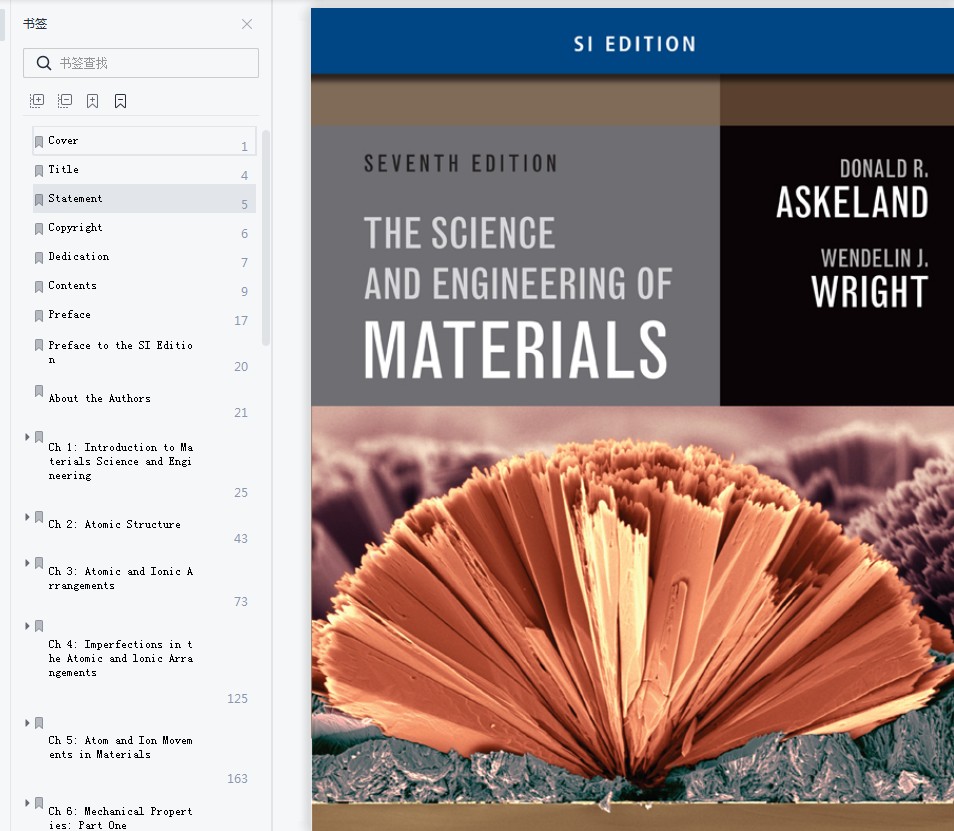954x831 pixels.
Task: Expand the Ch 6 bookmark arrow
Action: coord(27,802)
